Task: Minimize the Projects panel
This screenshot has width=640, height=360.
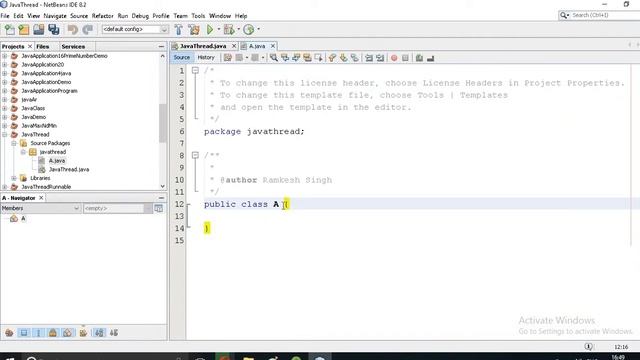Action: 161,47
